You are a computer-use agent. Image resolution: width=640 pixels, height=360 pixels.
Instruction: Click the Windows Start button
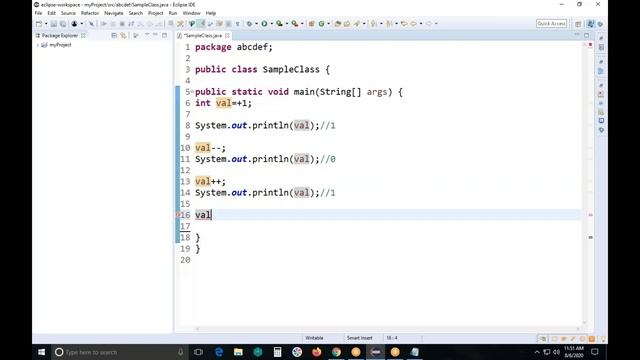42,352
